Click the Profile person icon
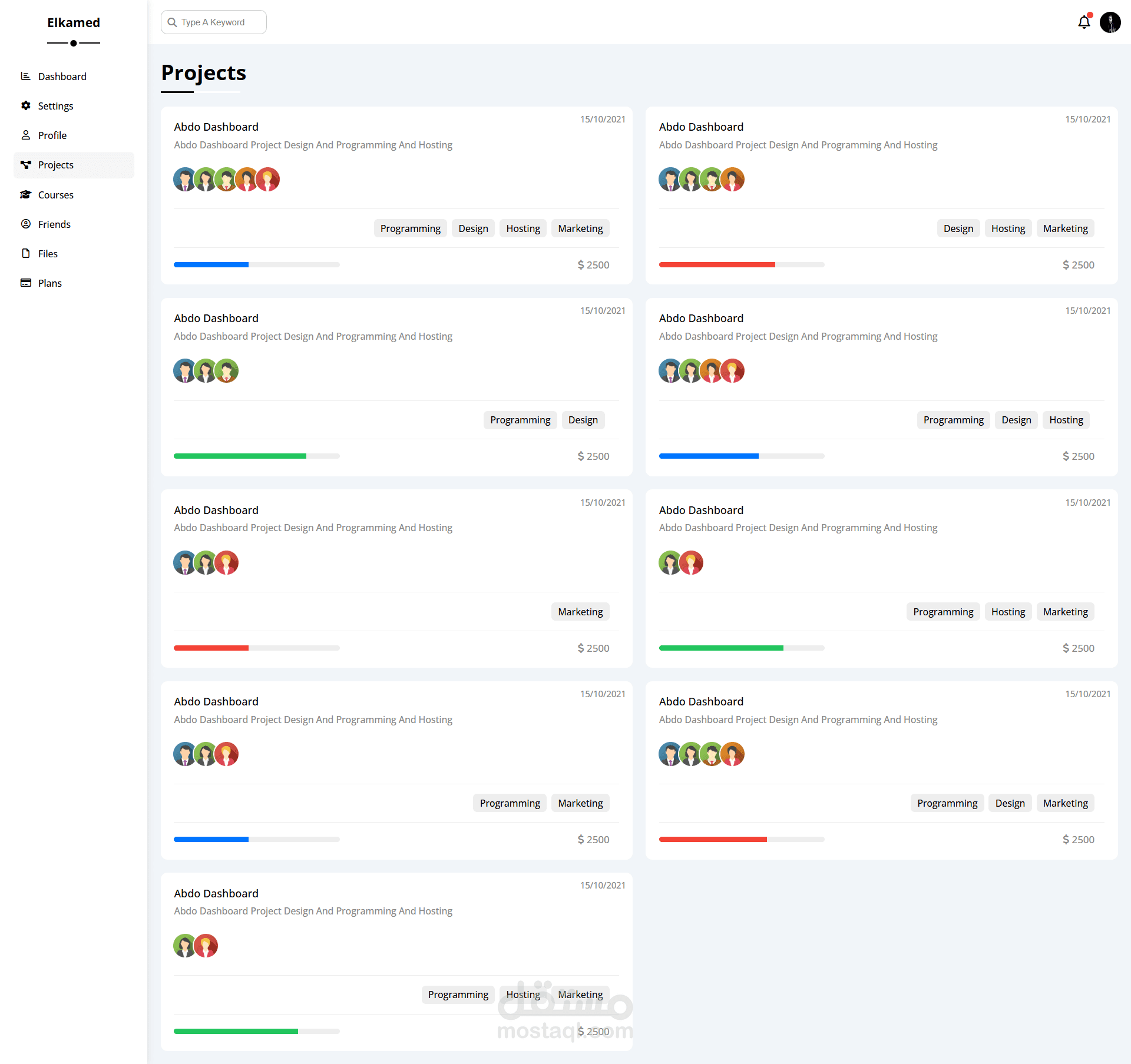The image size is (1131, 1064). (x=25, y=135)
